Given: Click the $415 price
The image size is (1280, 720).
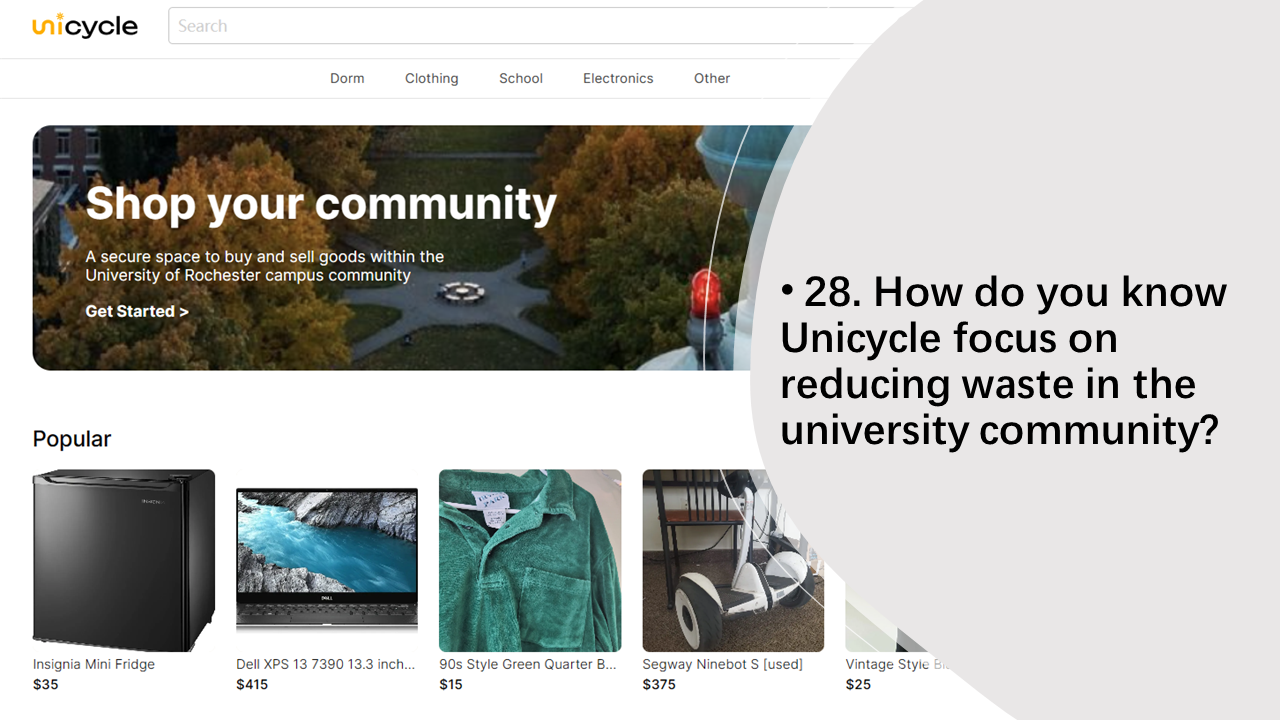Looking at the screenshot, I should point(252,685).
